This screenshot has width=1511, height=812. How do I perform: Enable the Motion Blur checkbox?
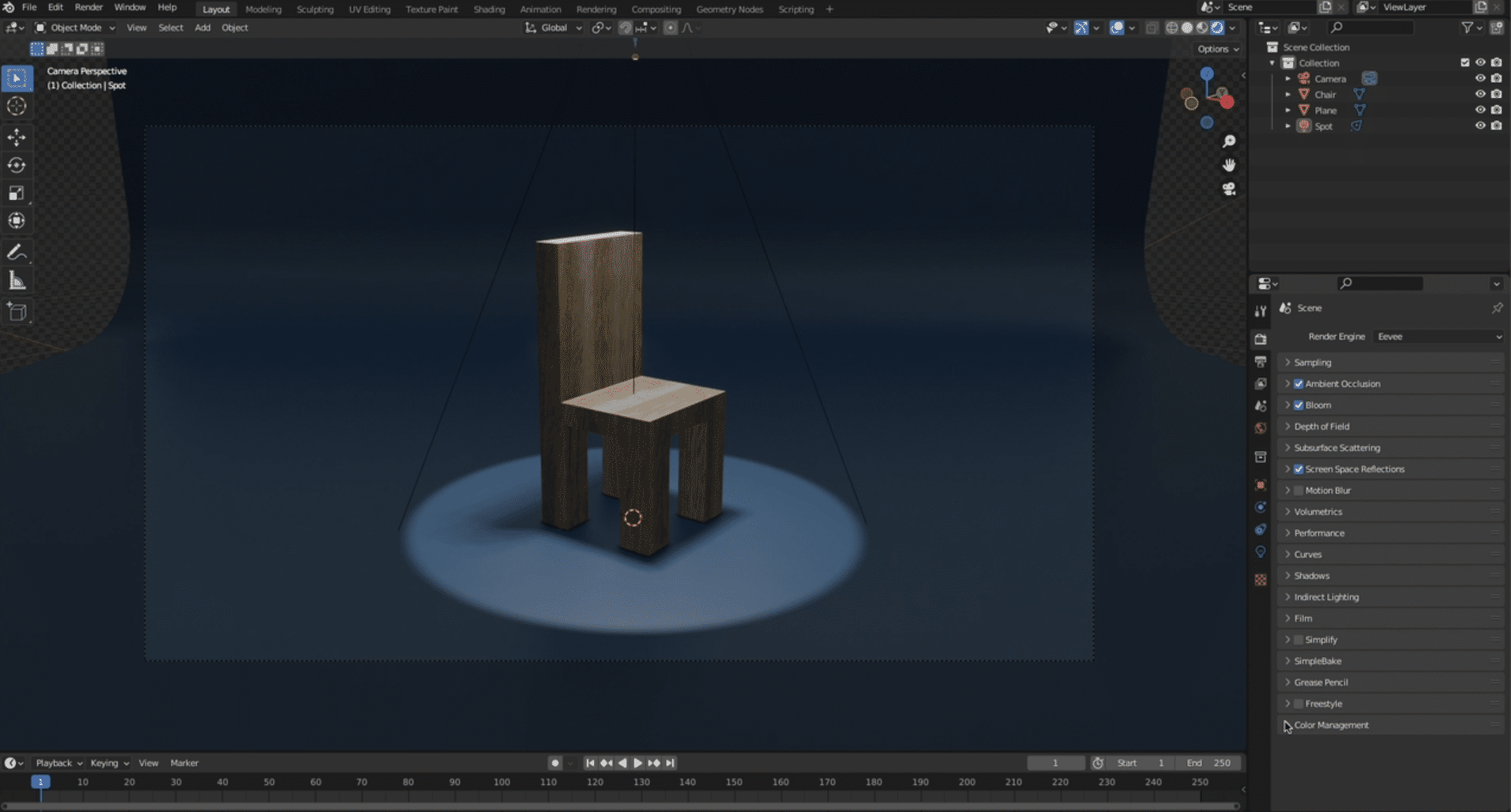click(x=1299, y=491)
